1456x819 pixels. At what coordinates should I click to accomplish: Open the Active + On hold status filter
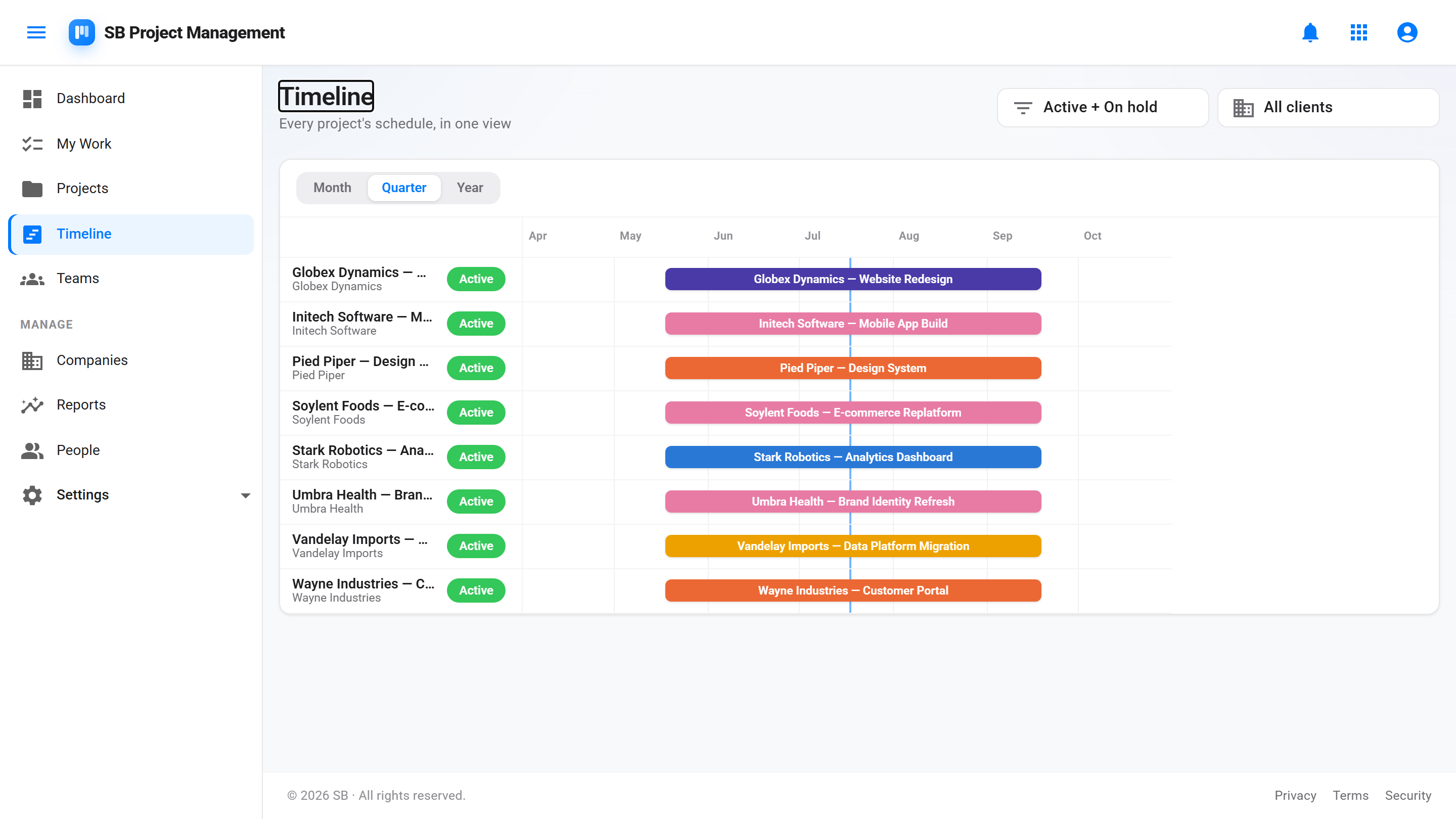point(1102,107)
